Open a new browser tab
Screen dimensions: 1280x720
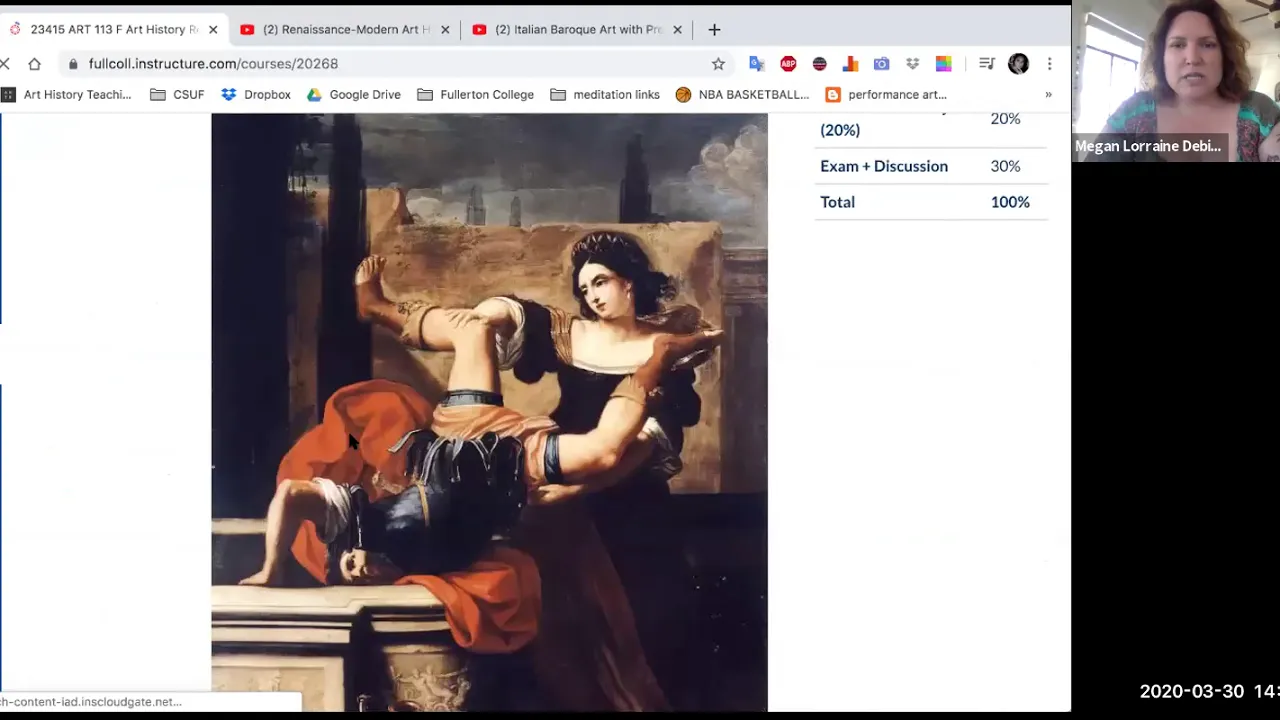point(714,30)
